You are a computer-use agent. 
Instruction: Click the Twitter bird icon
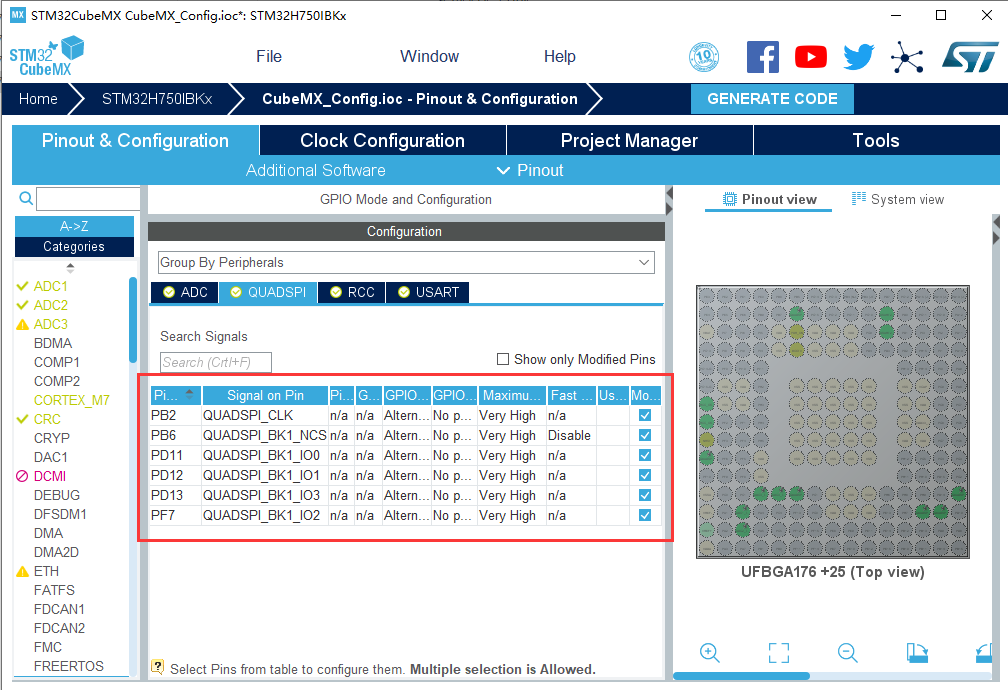[x=858, y=57]
